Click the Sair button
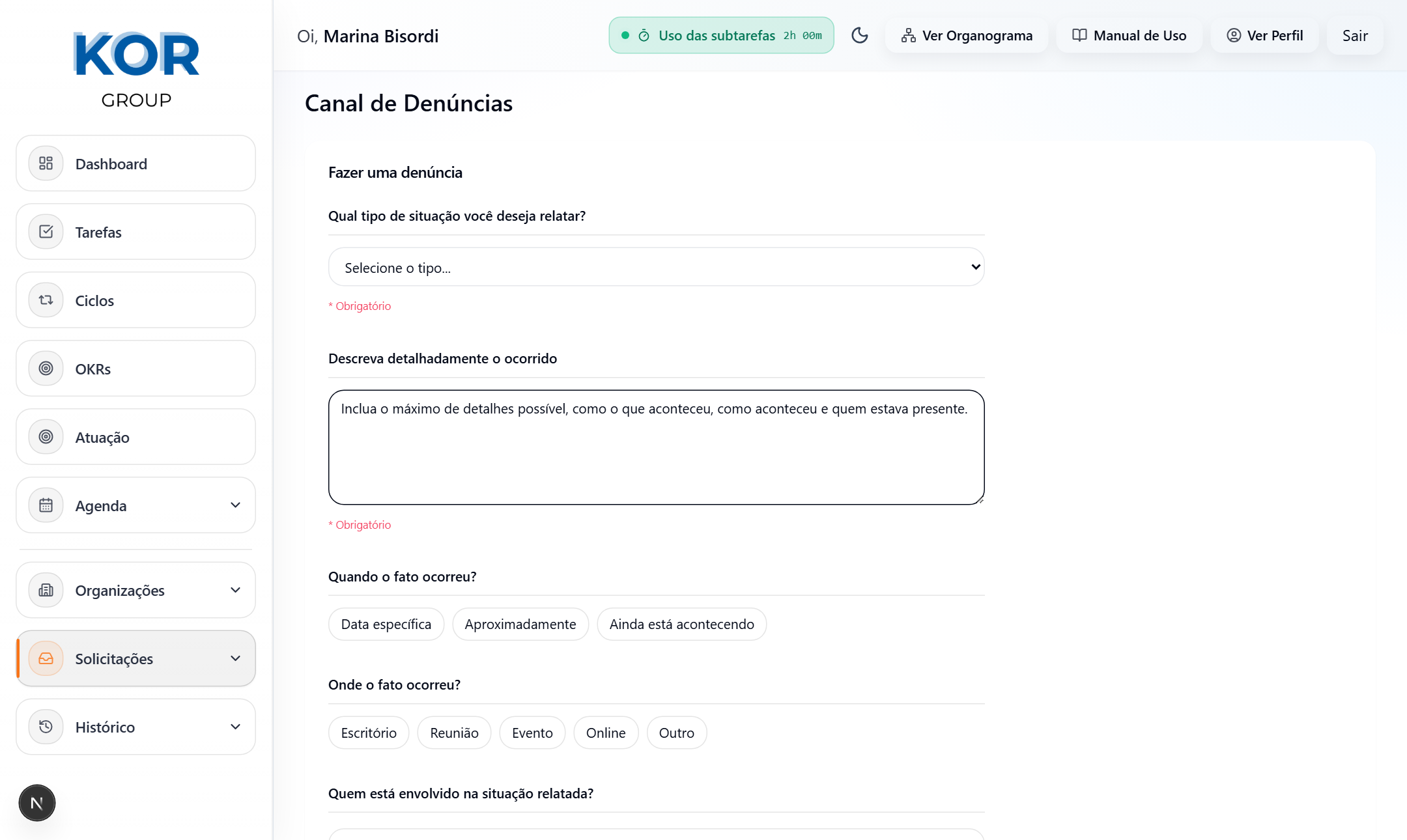 click(x=1355, y=36)
